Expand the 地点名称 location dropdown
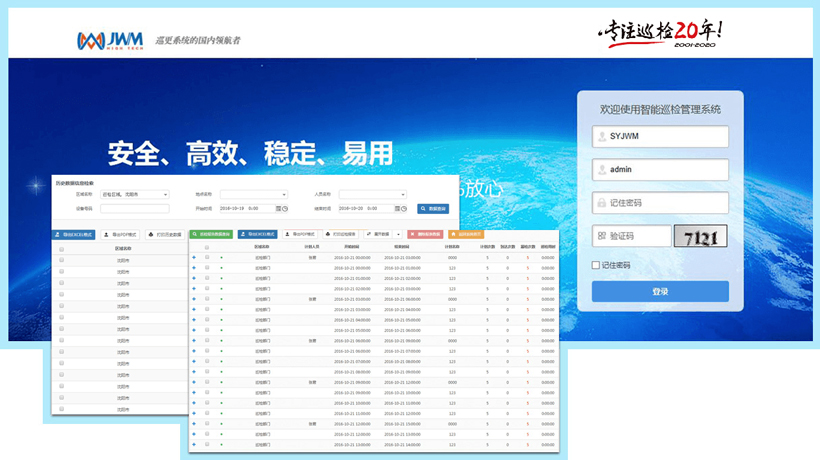The width and height of the screenshot is (820, 460). click(253, 194)
